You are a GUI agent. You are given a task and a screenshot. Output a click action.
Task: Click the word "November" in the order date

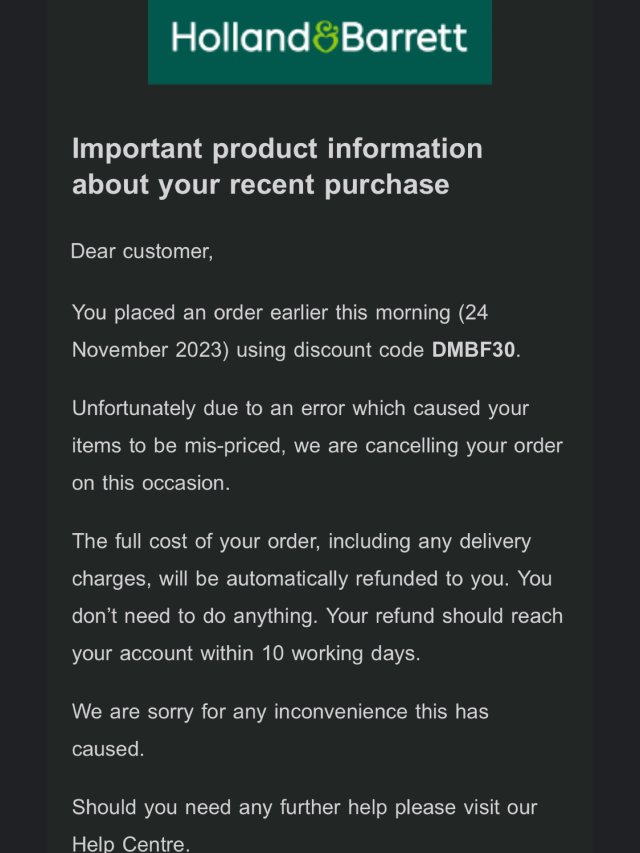point(122,350)
